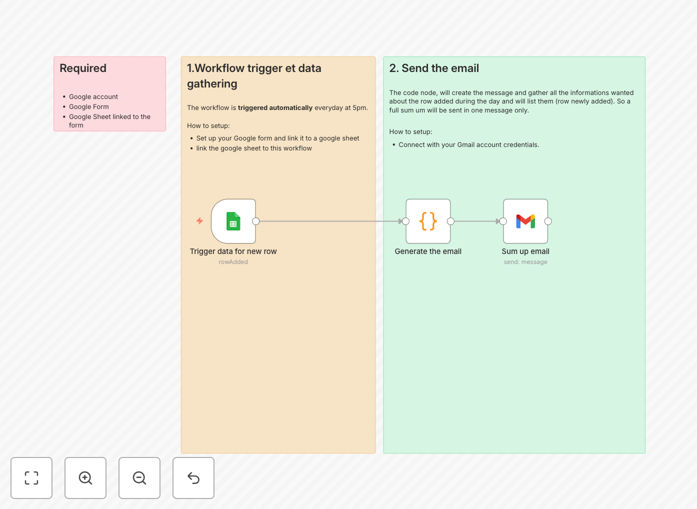The image size is (697, 509).
Task: Open the Gmail Sum up email node
Action: [x=525, y=221]
